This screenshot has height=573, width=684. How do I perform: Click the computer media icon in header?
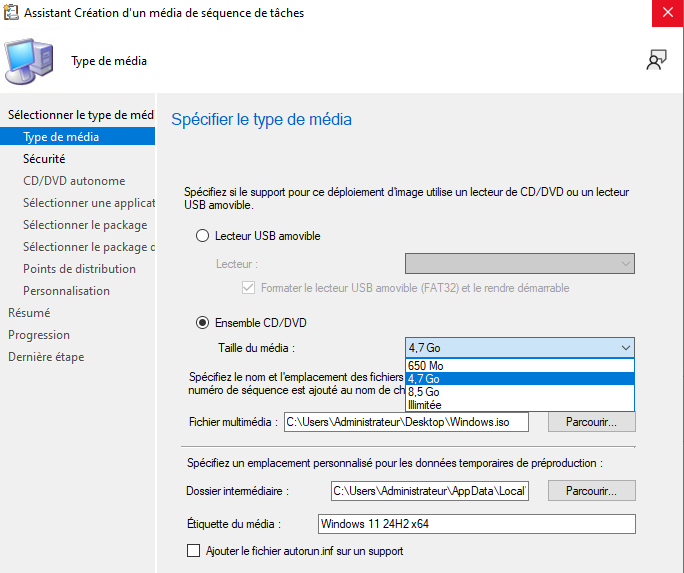click(x=29, y=61)
